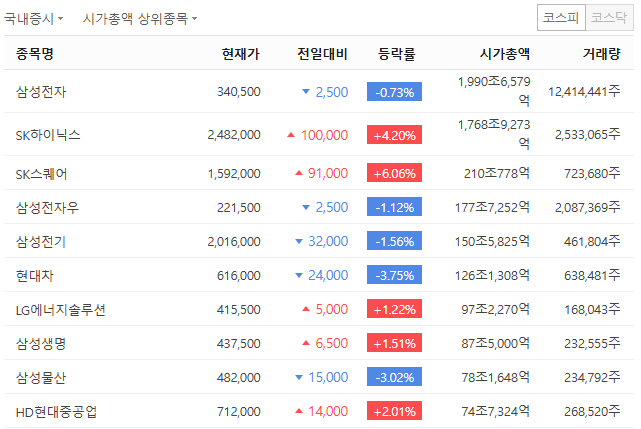Click the -0.73% badge for 삼성전자
The height and width of the screenshot is (429, 641).
click(x=394, y=92)
